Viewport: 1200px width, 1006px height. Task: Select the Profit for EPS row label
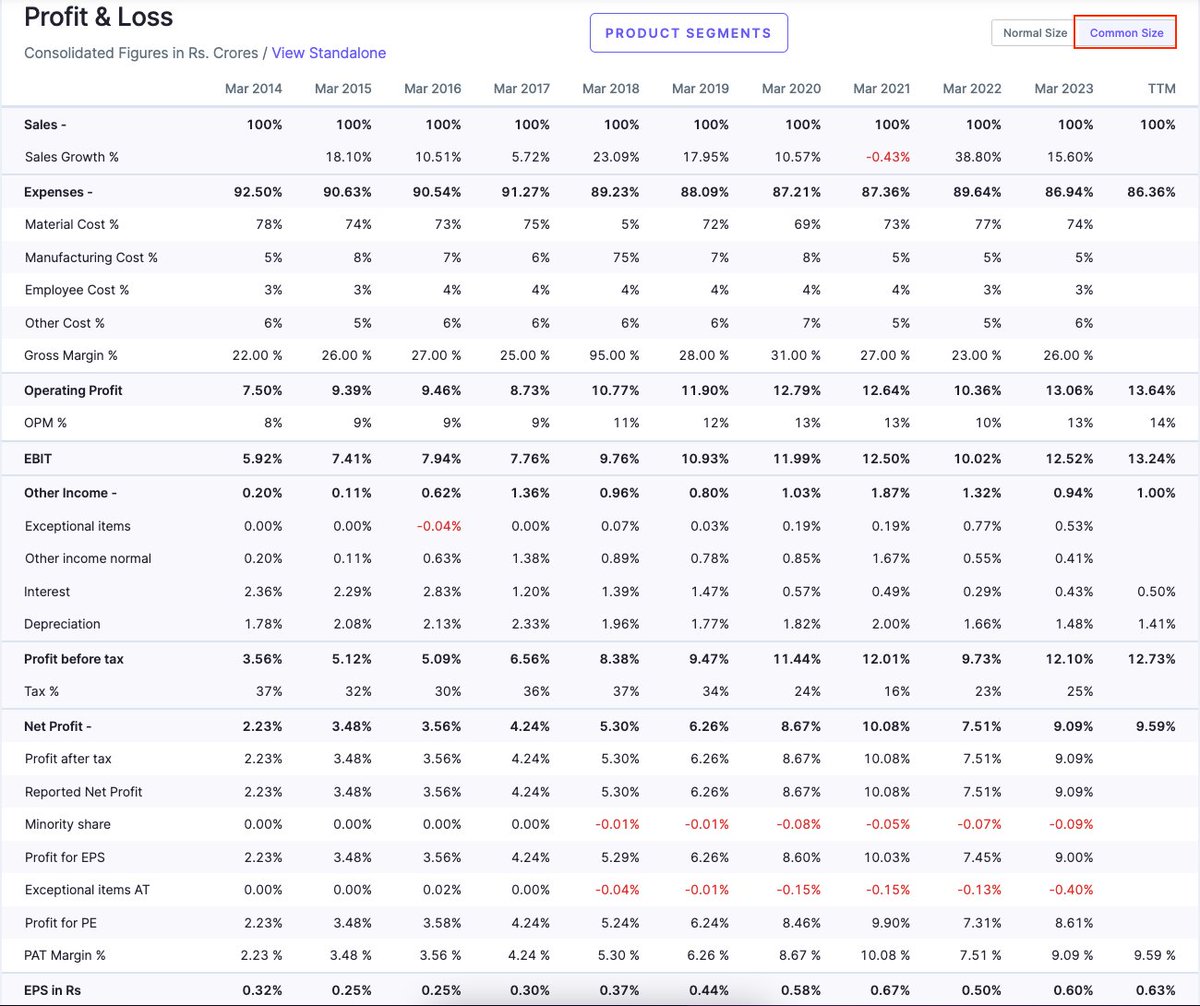coord(65,857)
